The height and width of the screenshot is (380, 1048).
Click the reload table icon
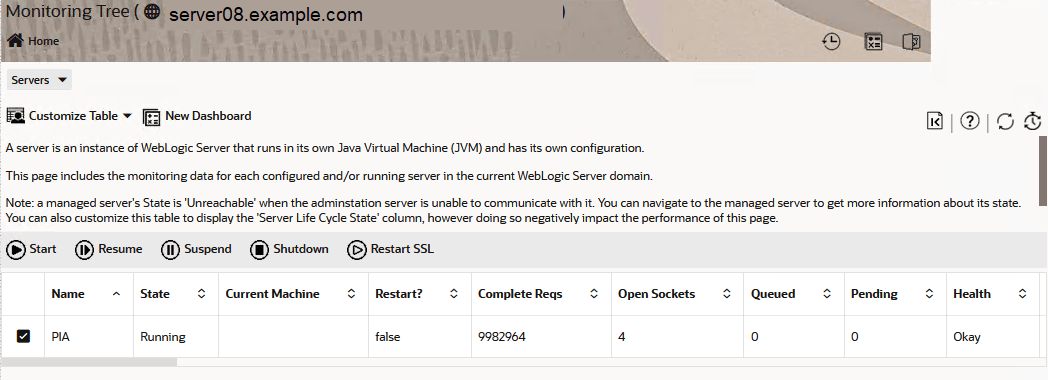pyautogui.click(x=1005, y=121)
